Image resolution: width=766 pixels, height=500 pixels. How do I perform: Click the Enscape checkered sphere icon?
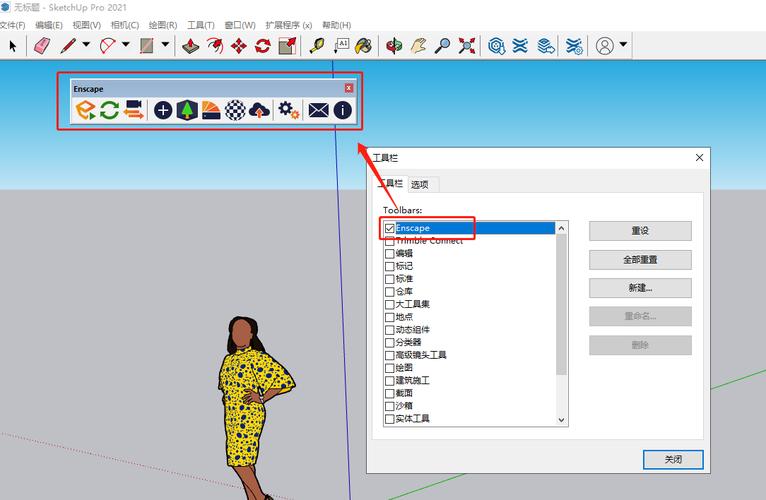pos(235,110)
